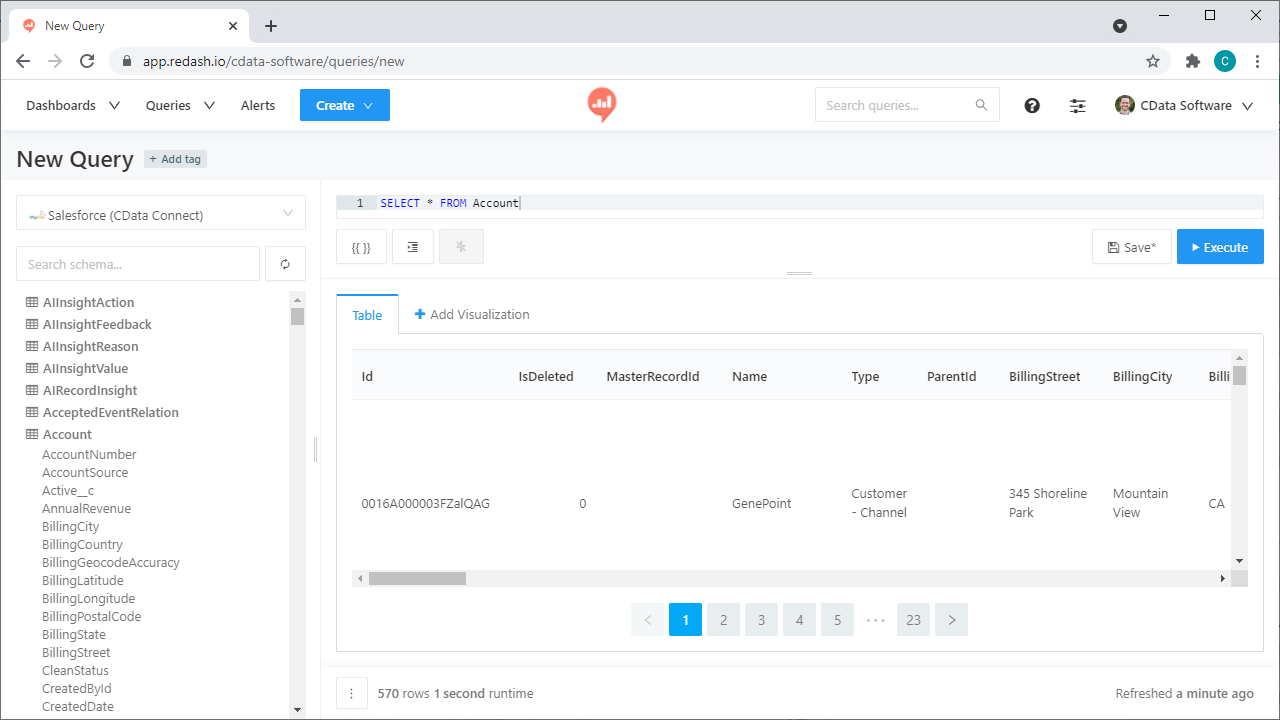Execute the query
Image resolution: width=1280 pixels, height=720 pixels.
pos(1220,247)
